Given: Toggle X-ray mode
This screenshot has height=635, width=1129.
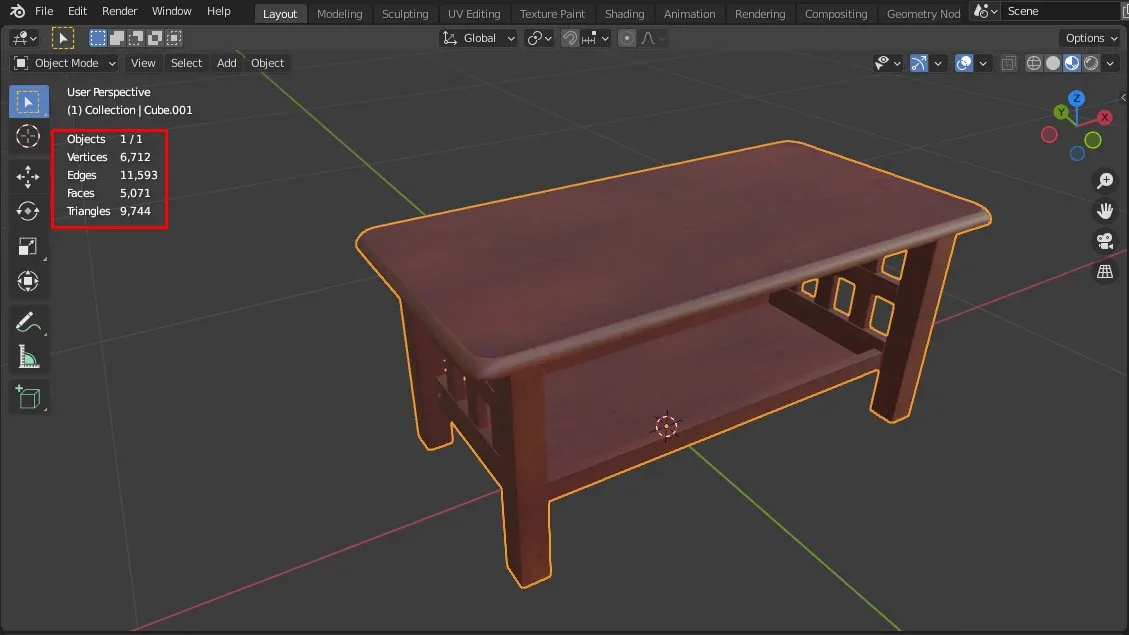Looking at the screenshot, I should 1009,63.
